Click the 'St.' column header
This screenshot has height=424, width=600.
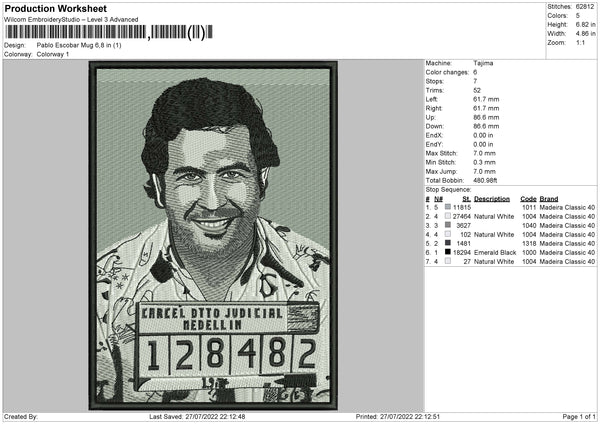tap(466, 199)
